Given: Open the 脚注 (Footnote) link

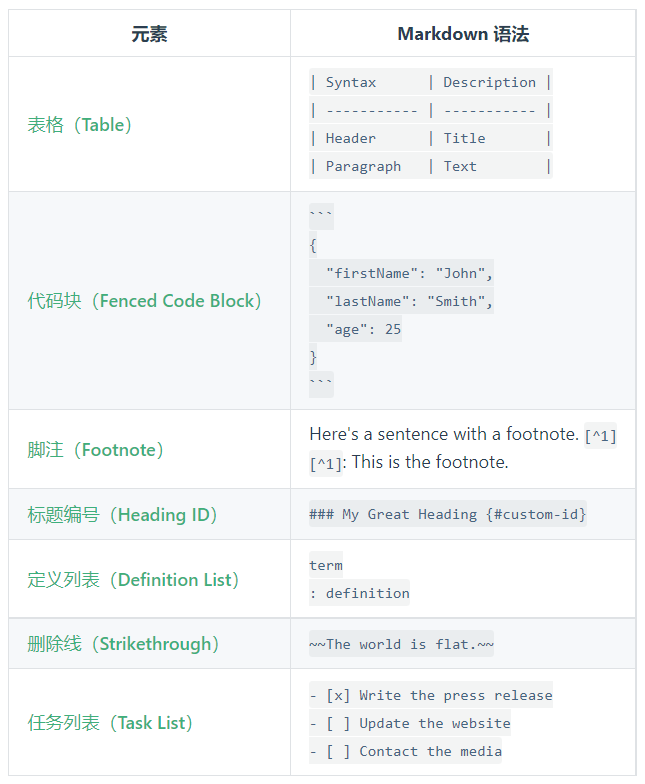Looking at the screenshot, I should (96, 450).
